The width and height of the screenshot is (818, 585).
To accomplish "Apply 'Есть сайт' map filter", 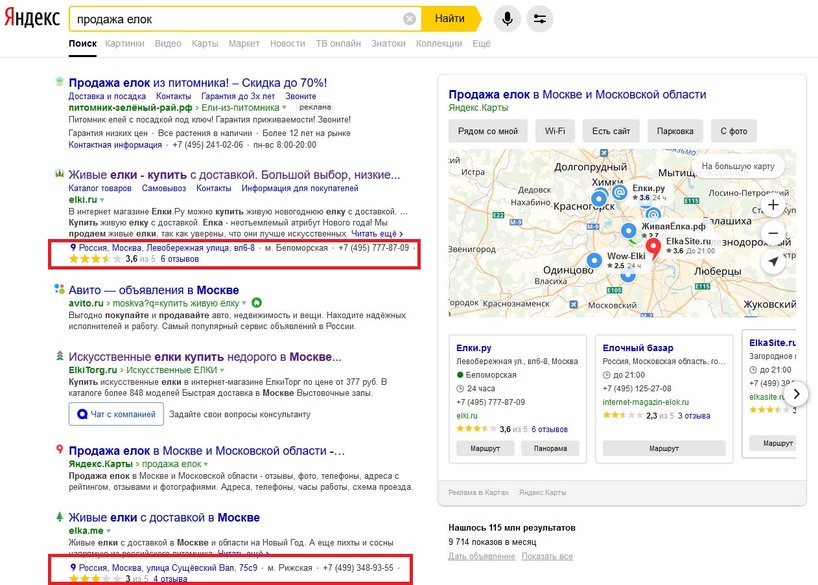I will pos(611,131).
